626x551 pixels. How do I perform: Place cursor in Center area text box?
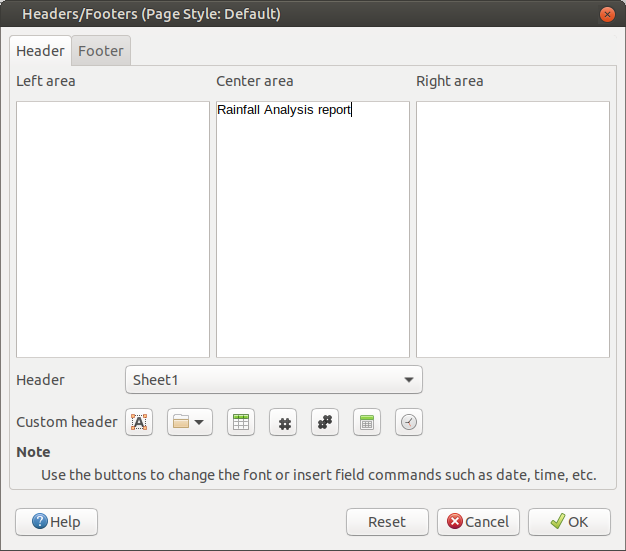coord(313,230)
